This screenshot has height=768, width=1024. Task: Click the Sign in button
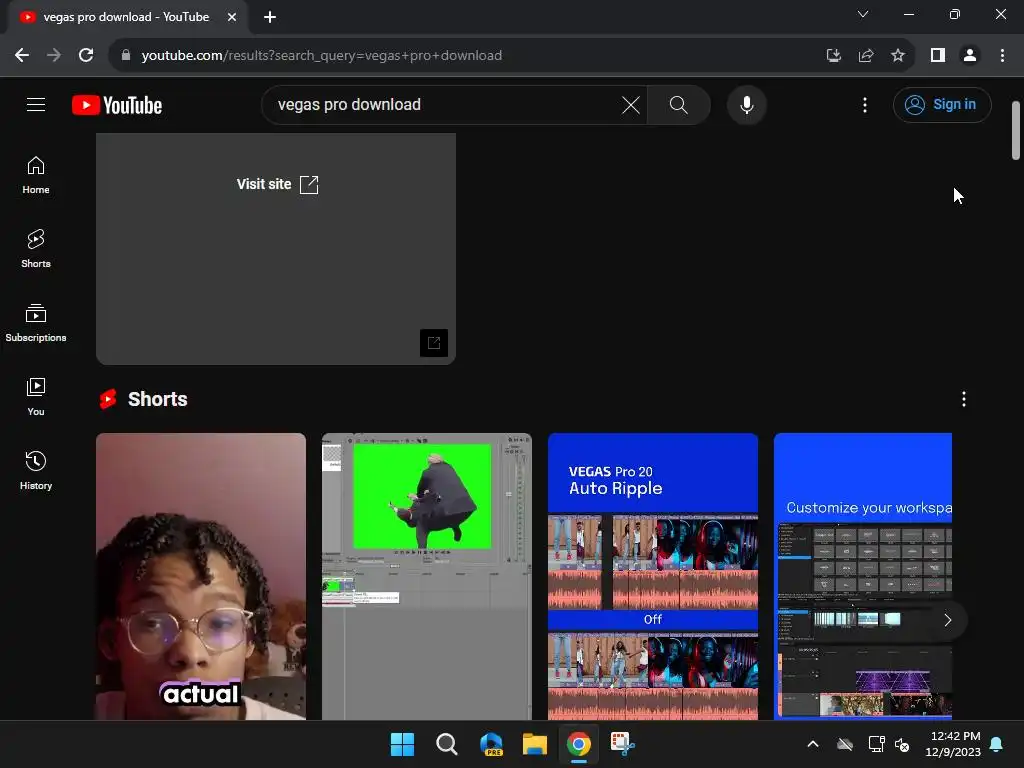click(x=942, y=104)
